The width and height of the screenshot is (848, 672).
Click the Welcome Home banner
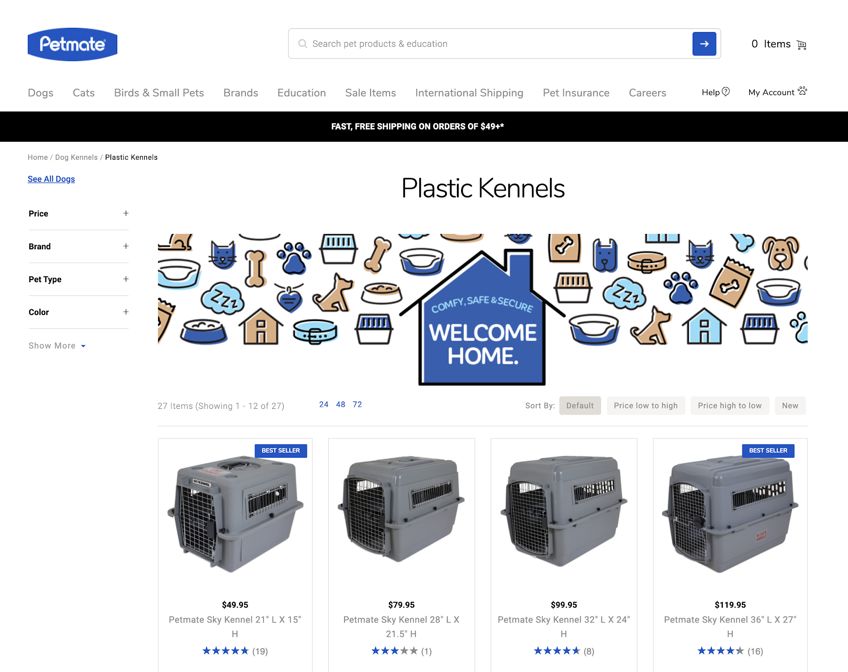[x=482, y=310]
